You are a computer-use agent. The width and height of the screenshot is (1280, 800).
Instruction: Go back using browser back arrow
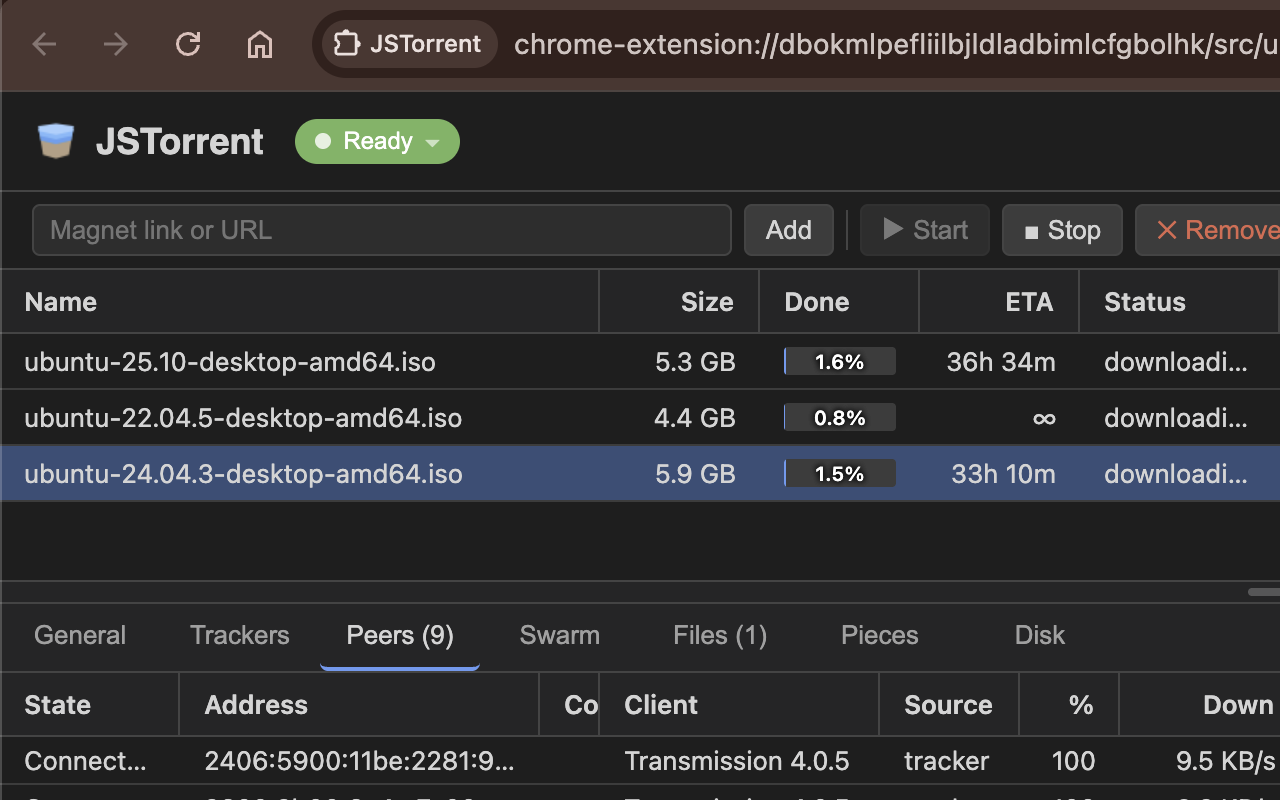point(44,44)
